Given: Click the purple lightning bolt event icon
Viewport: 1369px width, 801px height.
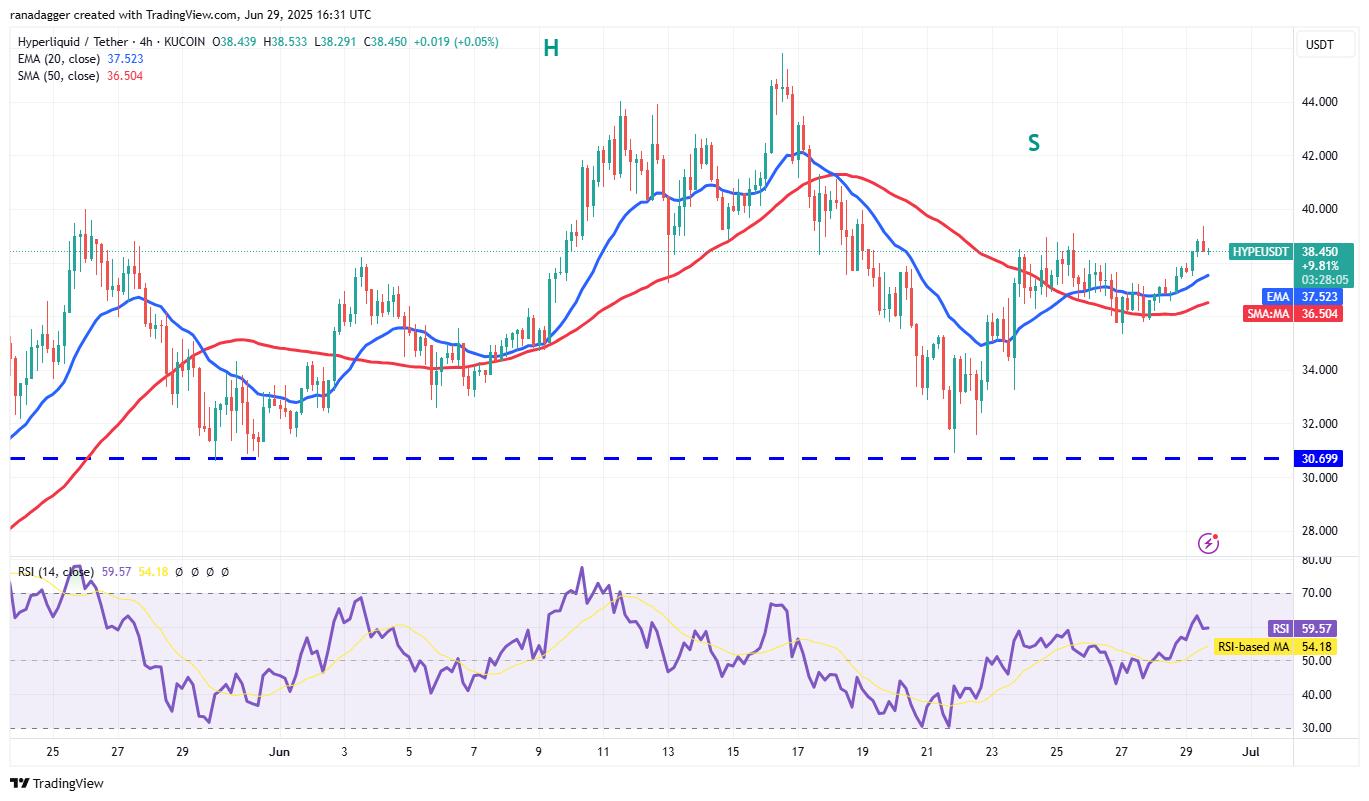Looking at the screenshot, I should point(1208,543).
